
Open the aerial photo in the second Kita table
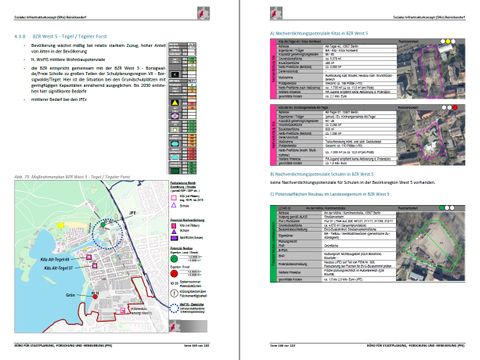click(x=431, y=137)
